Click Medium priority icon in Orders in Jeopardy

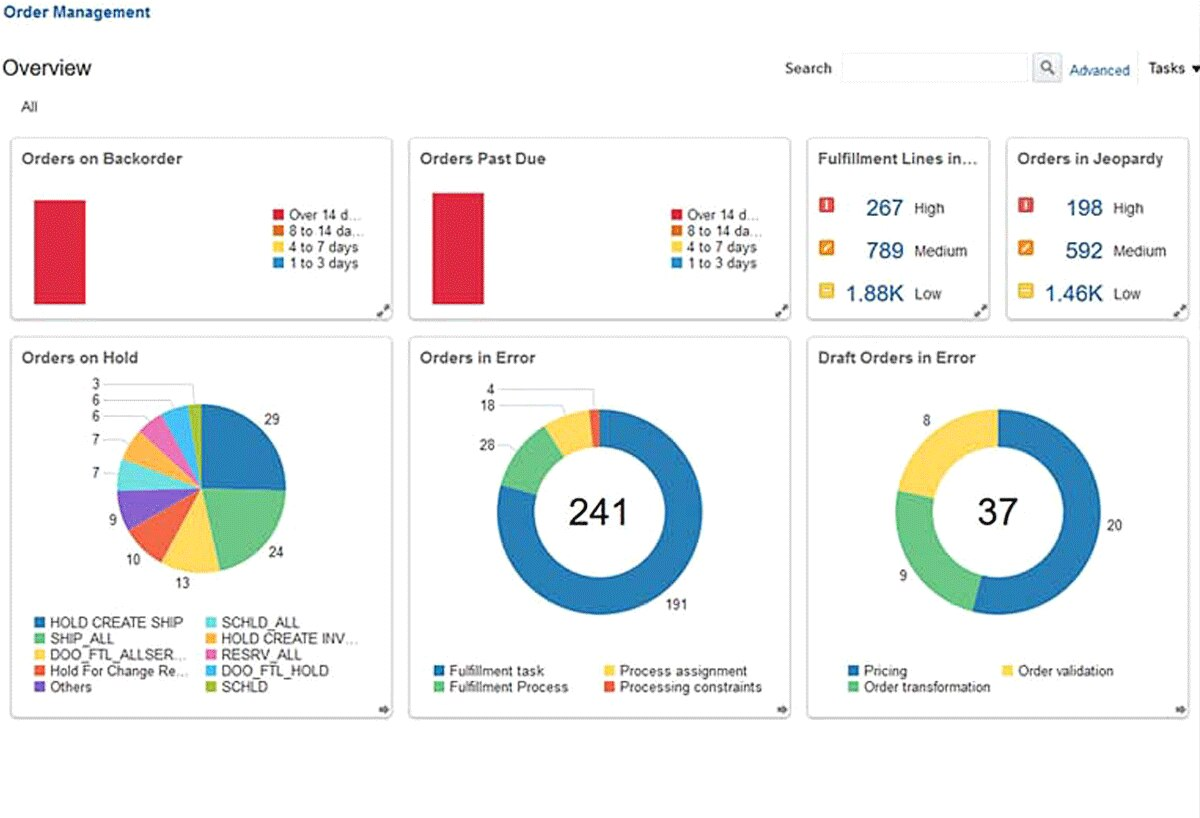(1026, 249)
